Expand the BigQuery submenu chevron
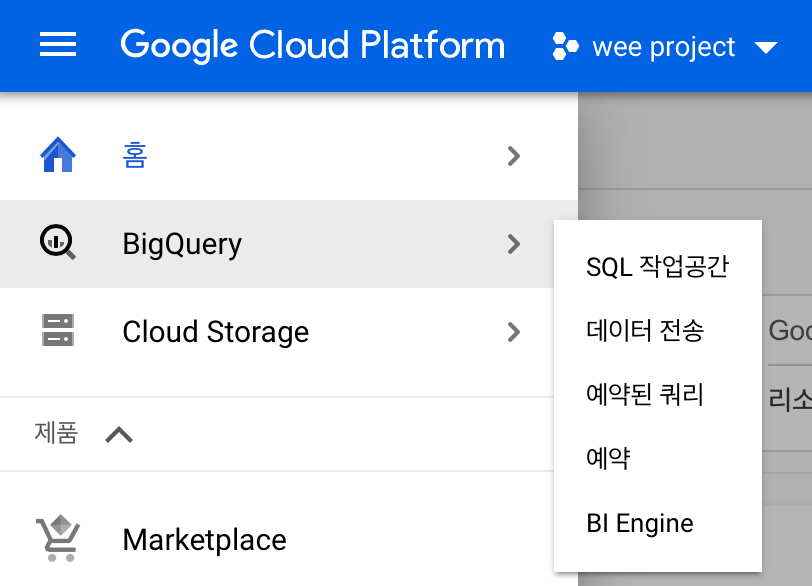Screen dimensions: 812x586 tap(514, 244)
